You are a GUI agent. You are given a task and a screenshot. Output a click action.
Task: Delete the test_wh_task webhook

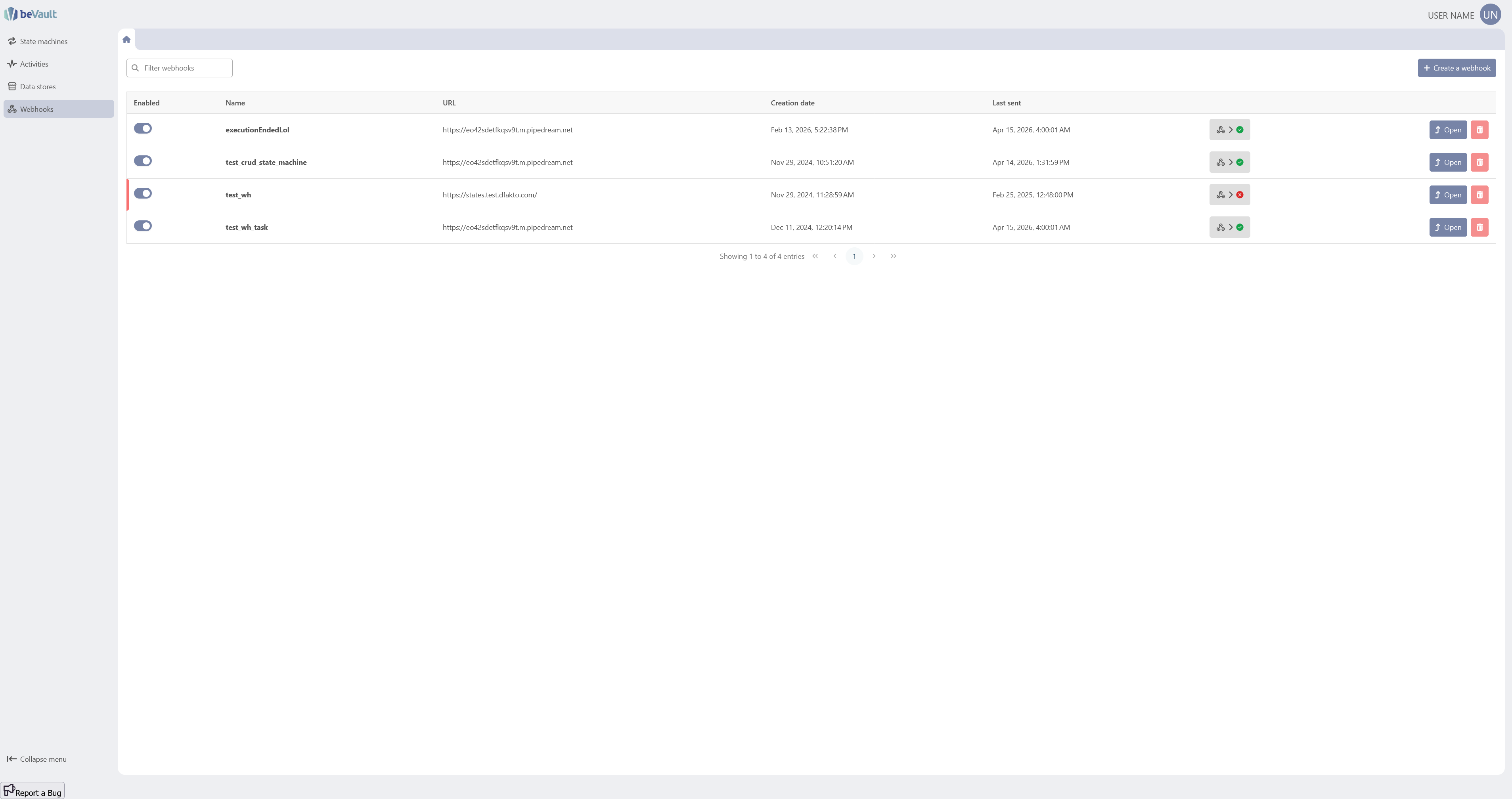click(x=1479, y=227)
